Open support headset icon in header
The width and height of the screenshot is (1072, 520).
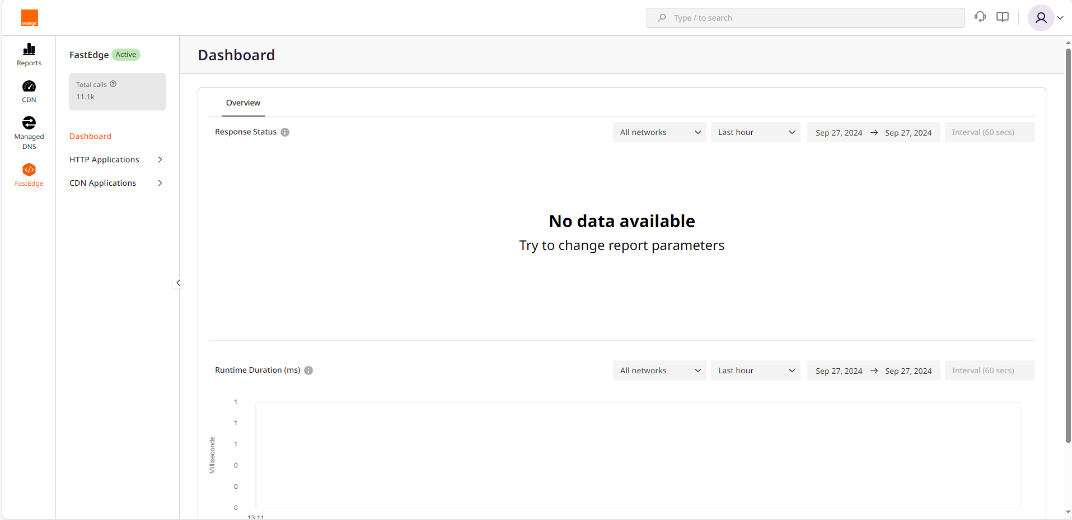pyautogui.click(x=980, y=17)
